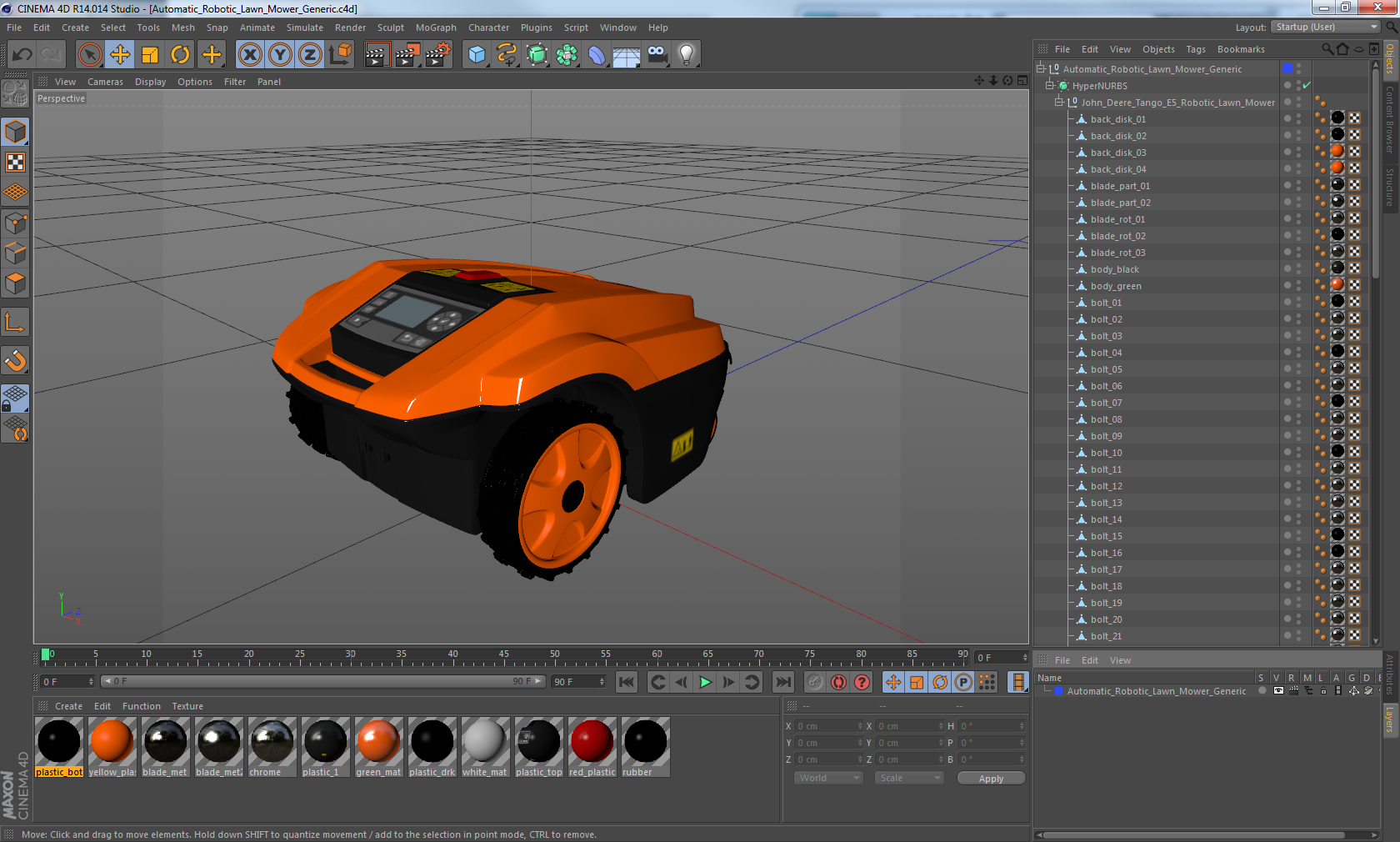This screenshot has height=842, width=1400.
Task: Open the Layer Manager View menu
Action: coord(1120,660)
